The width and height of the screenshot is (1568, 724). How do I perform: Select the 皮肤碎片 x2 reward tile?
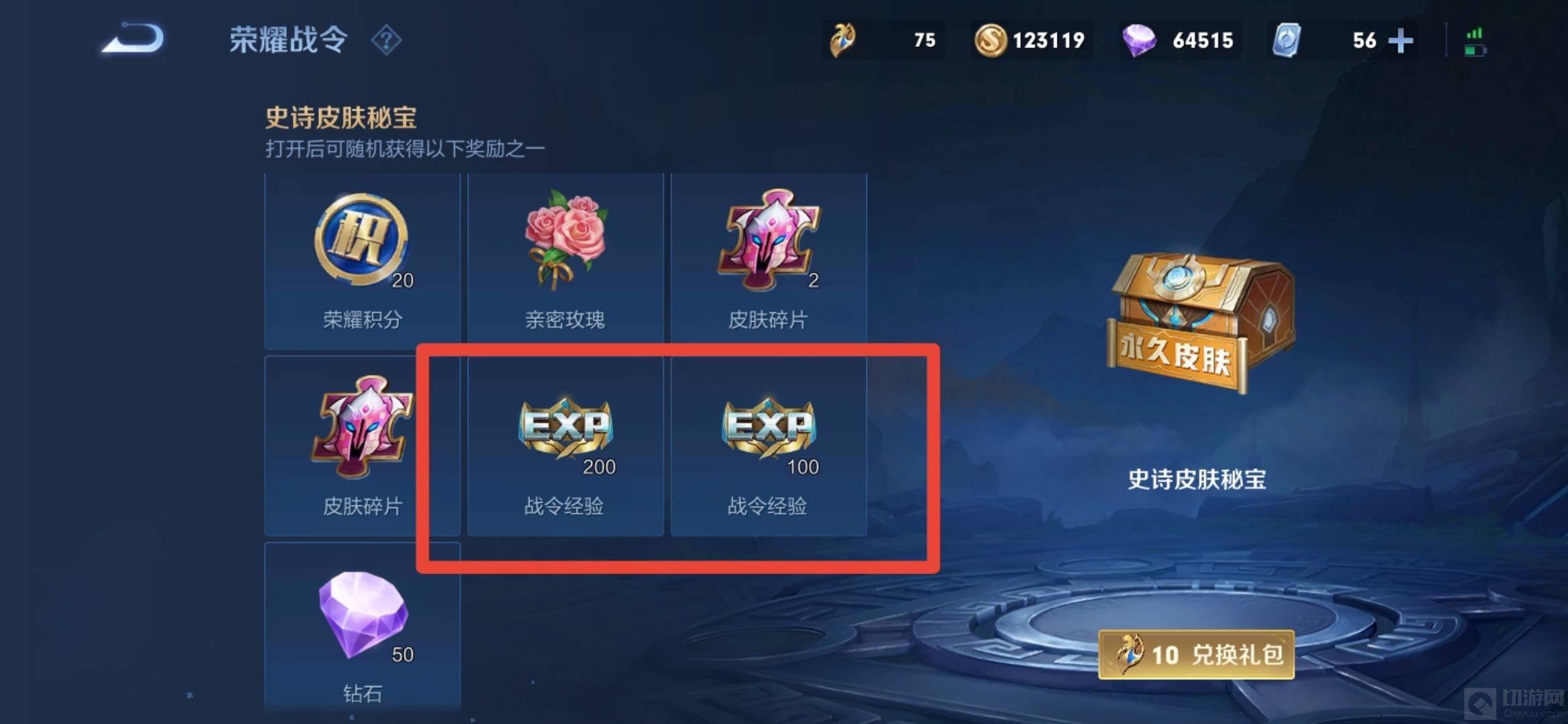point(769,261)
